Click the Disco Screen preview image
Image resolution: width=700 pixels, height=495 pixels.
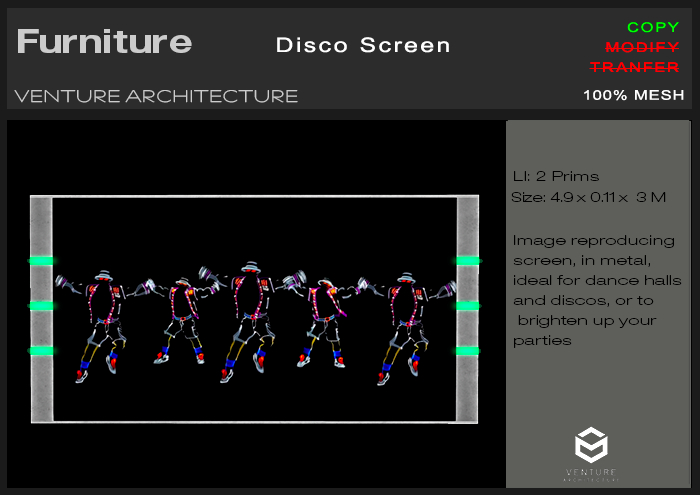254,309
